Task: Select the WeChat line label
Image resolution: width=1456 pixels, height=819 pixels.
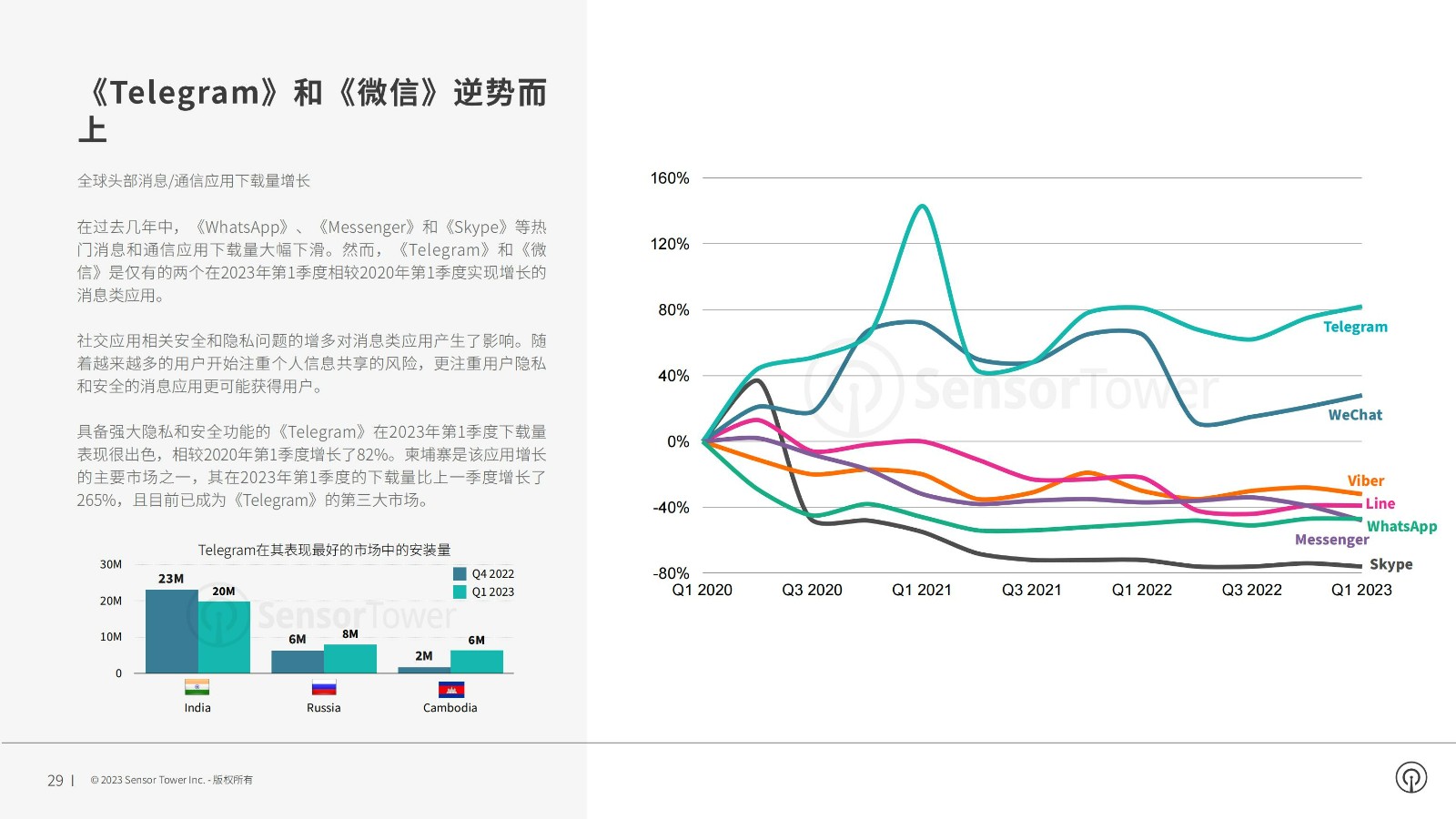Action: [1355, 415]
